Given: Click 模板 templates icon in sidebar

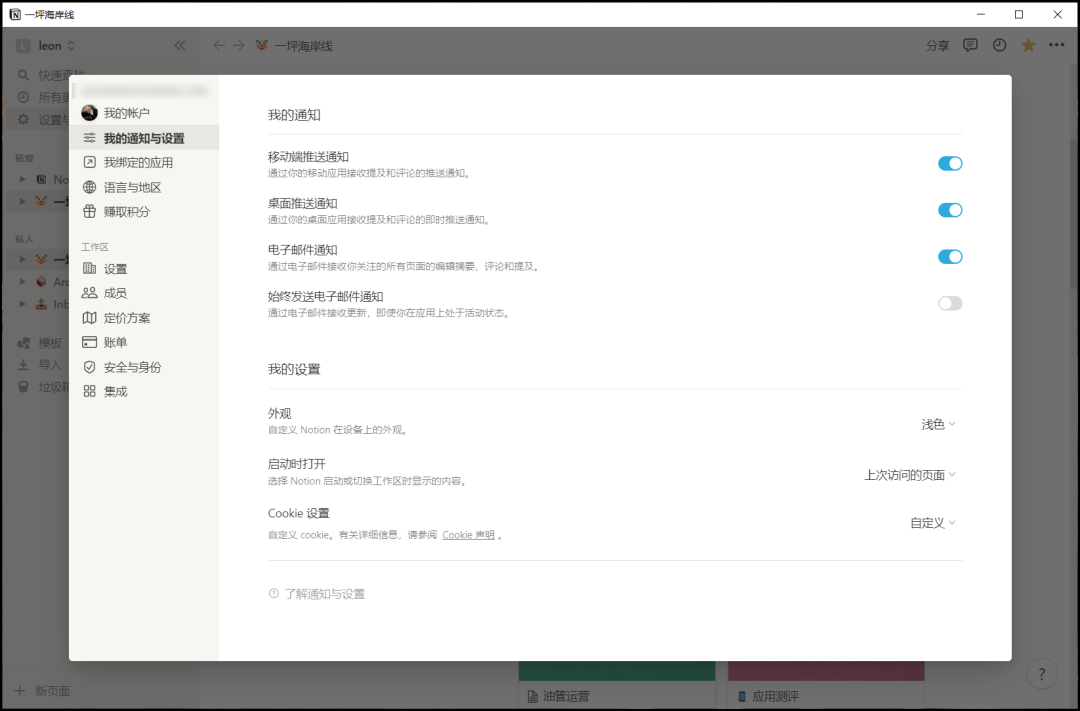Looking at the screenshot, I should 23,343.
